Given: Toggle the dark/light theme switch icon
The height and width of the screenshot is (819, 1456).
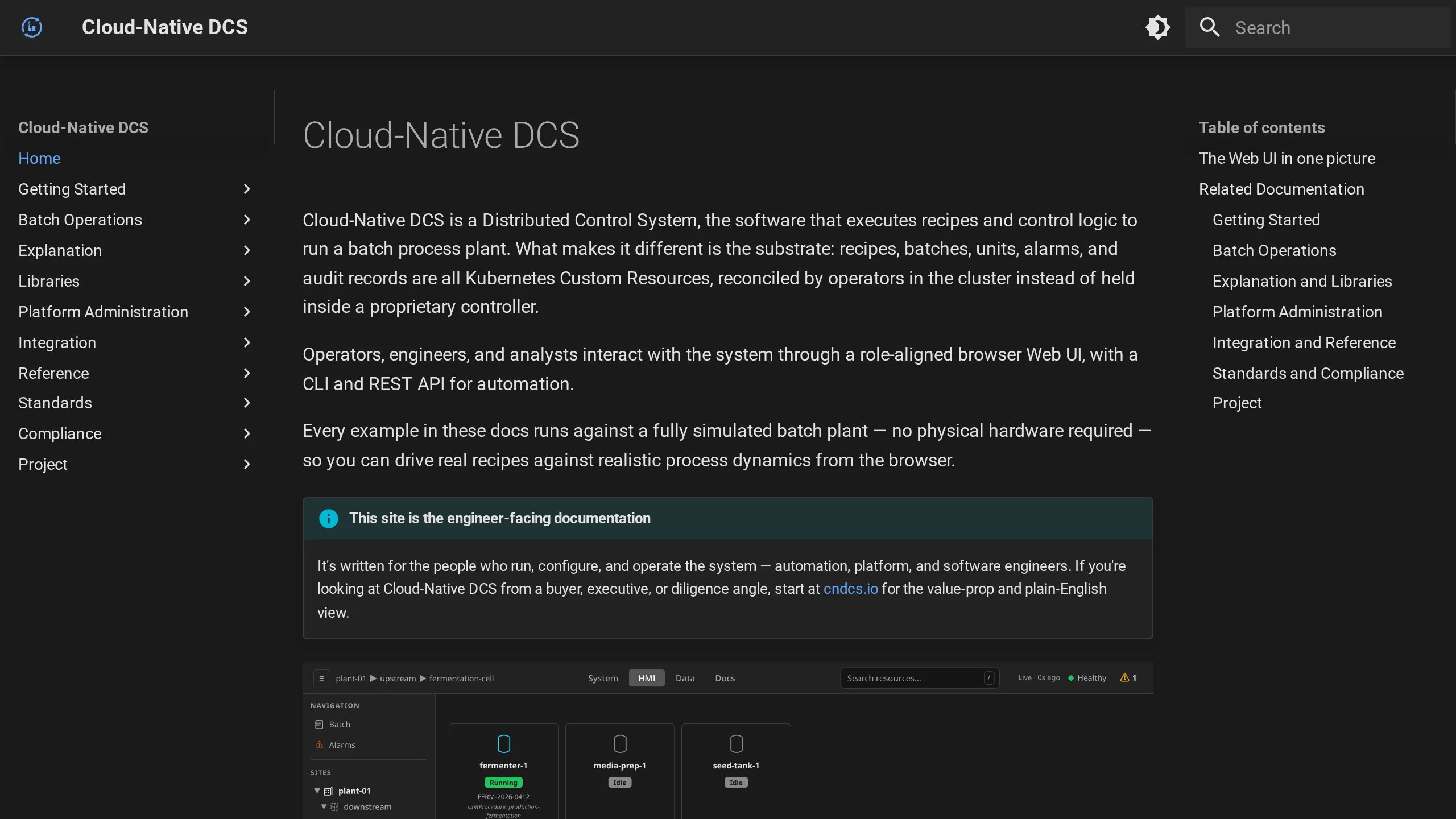Looking at the screenshot, I should (x=1157, y=27).
